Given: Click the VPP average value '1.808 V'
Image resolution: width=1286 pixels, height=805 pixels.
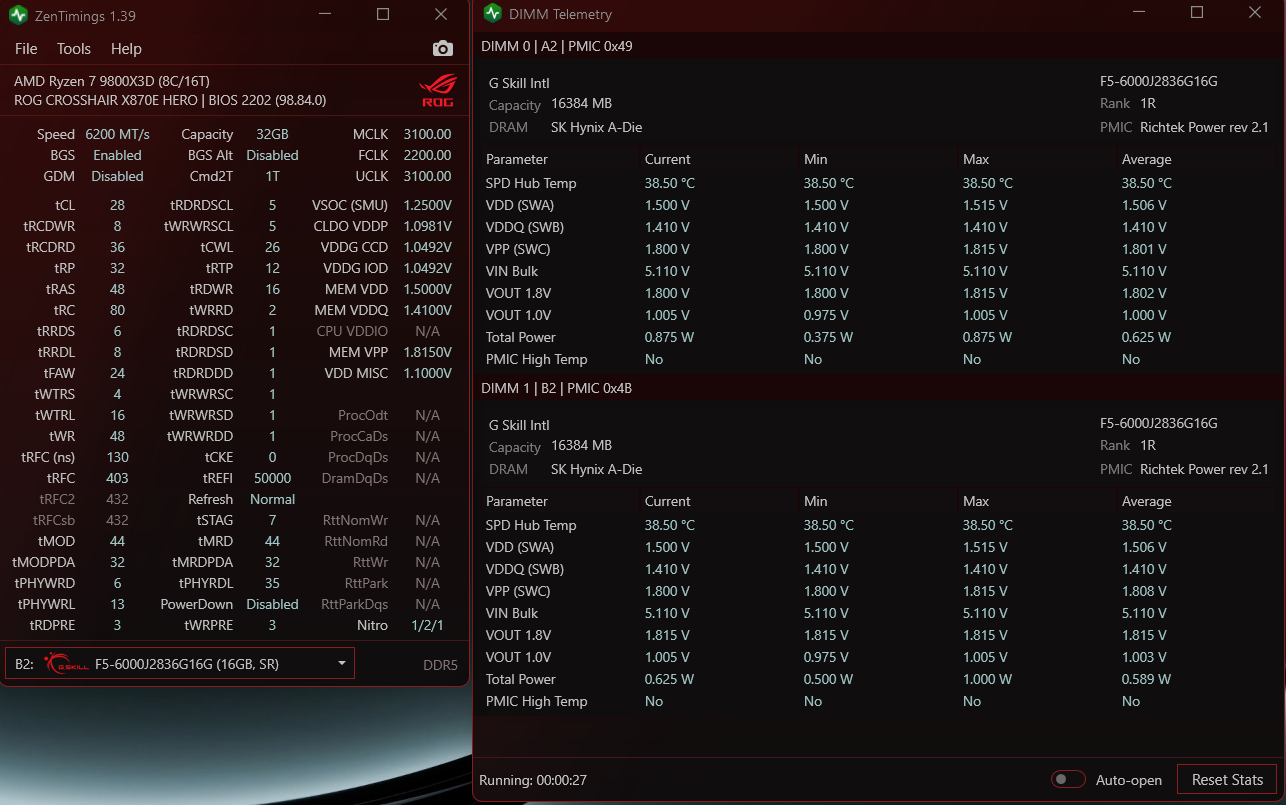Looking at the screenshot, I should 1144,591.
